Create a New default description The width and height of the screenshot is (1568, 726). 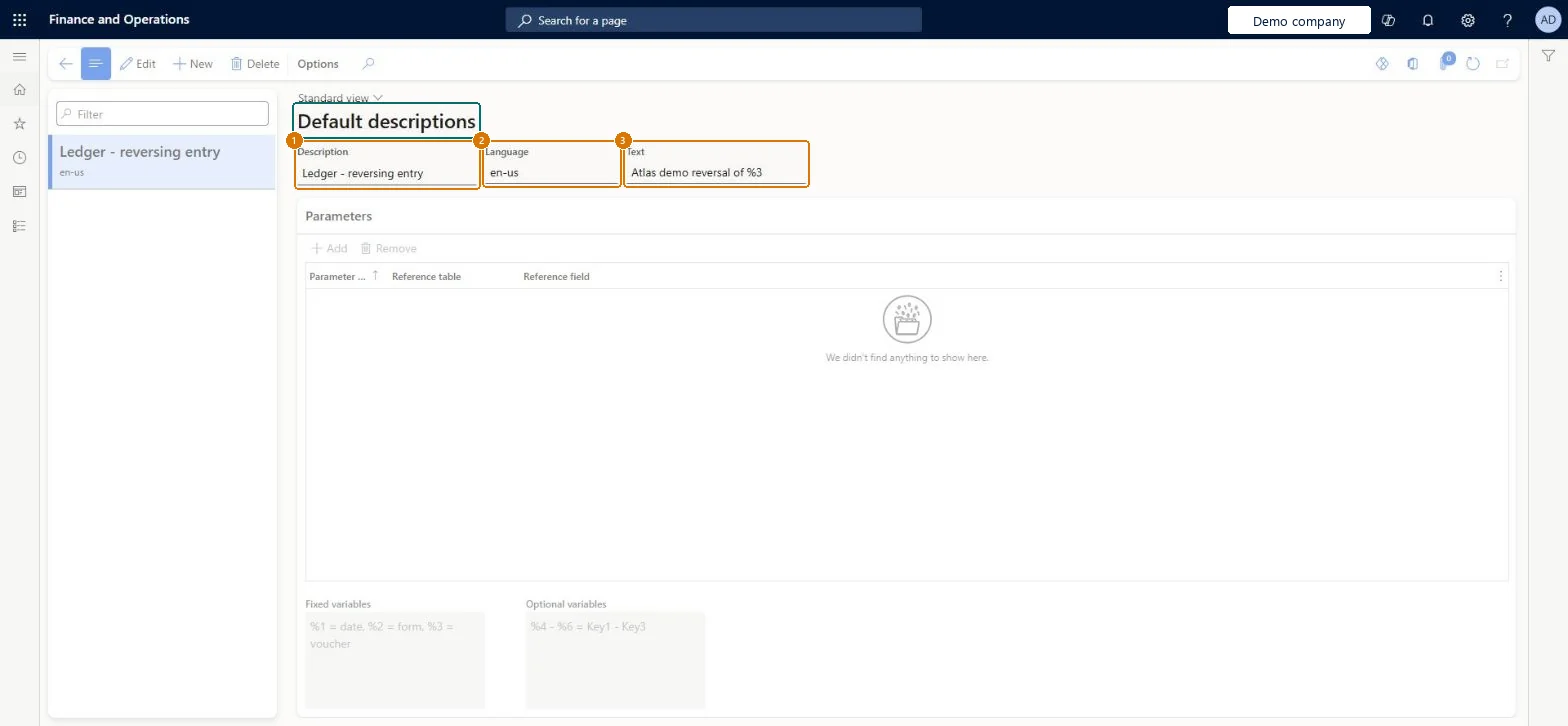(193, 64)
